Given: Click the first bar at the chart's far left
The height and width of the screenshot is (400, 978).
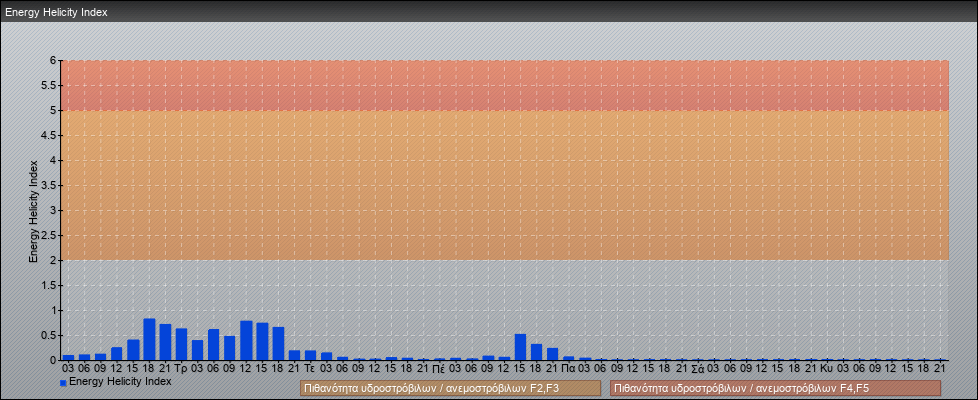Looking at the screenshot, I should 68,357.
